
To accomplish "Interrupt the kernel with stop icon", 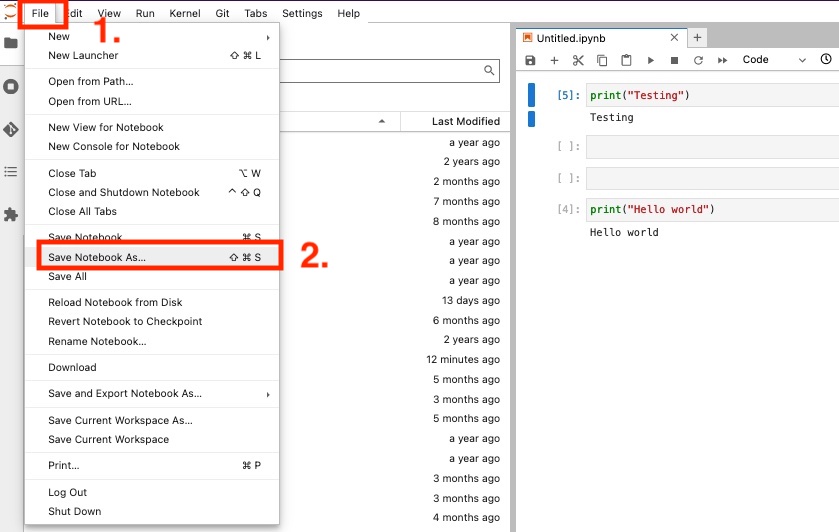I will coord(674,60).
